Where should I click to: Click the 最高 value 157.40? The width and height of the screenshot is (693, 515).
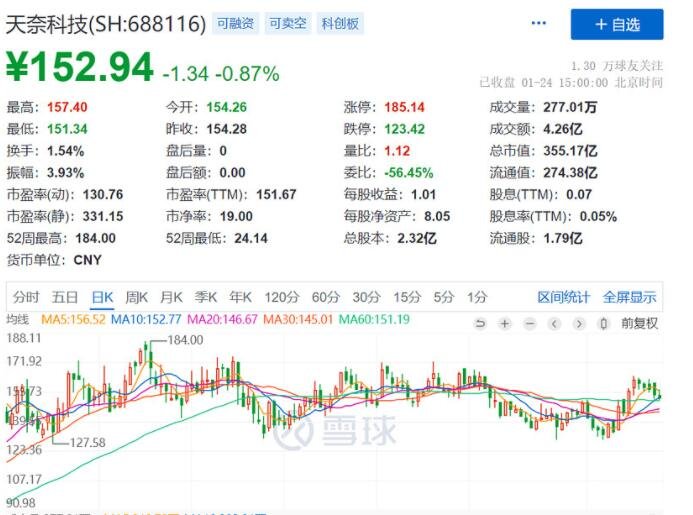(67, 107)
